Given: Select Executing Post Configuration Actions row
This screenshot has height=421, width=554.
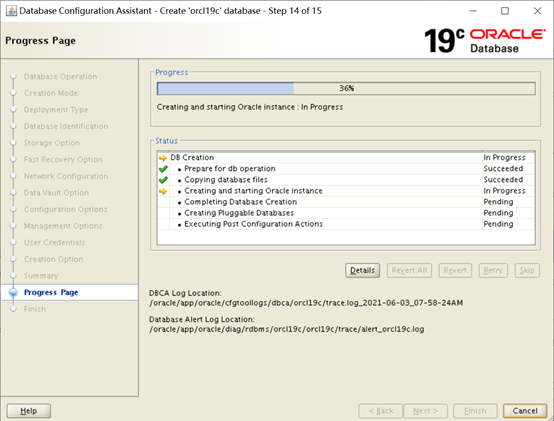Looking at the screenshot, I should click(x=346, y=224).
